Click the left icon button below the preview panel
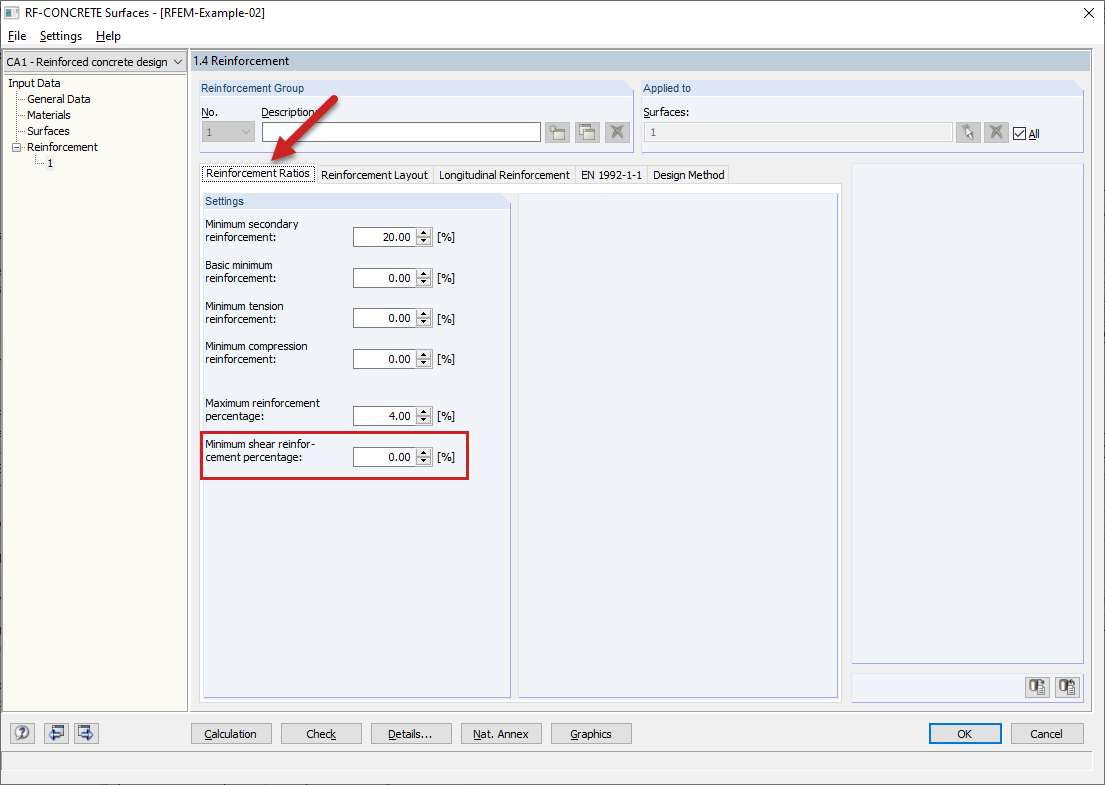This screenshot has width=1105, height=785. tap(1037, 687)
